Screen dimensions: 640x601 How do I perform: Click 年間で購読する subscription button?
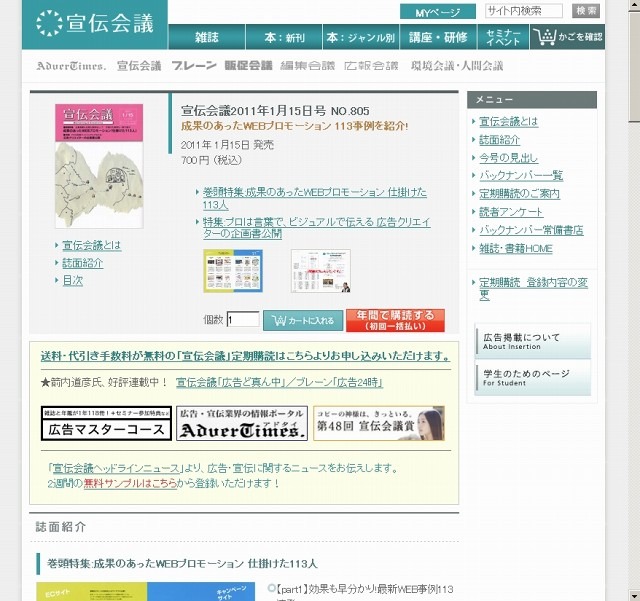coord(395,321)
